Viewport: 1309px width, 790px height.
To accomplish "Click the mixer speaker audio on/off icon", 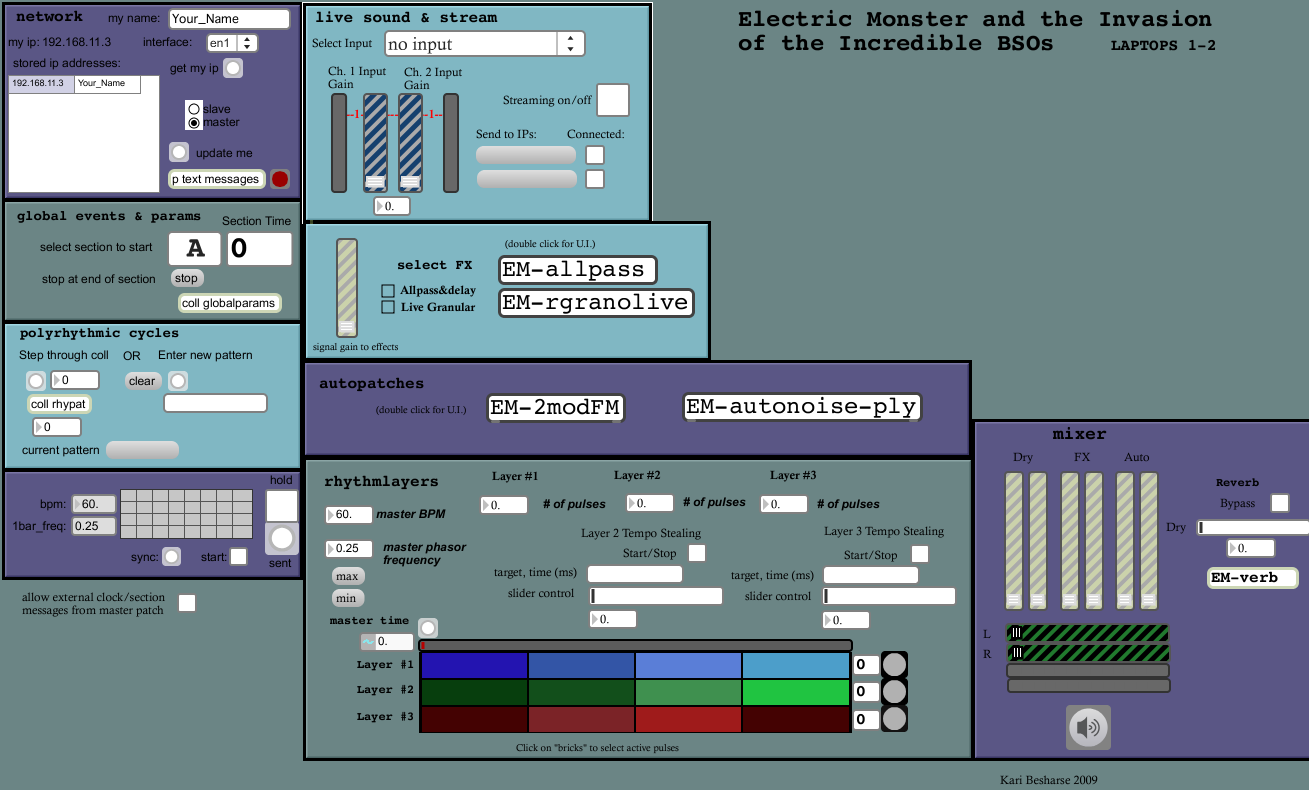I will pyautogui.click(x=1088, y=727).
